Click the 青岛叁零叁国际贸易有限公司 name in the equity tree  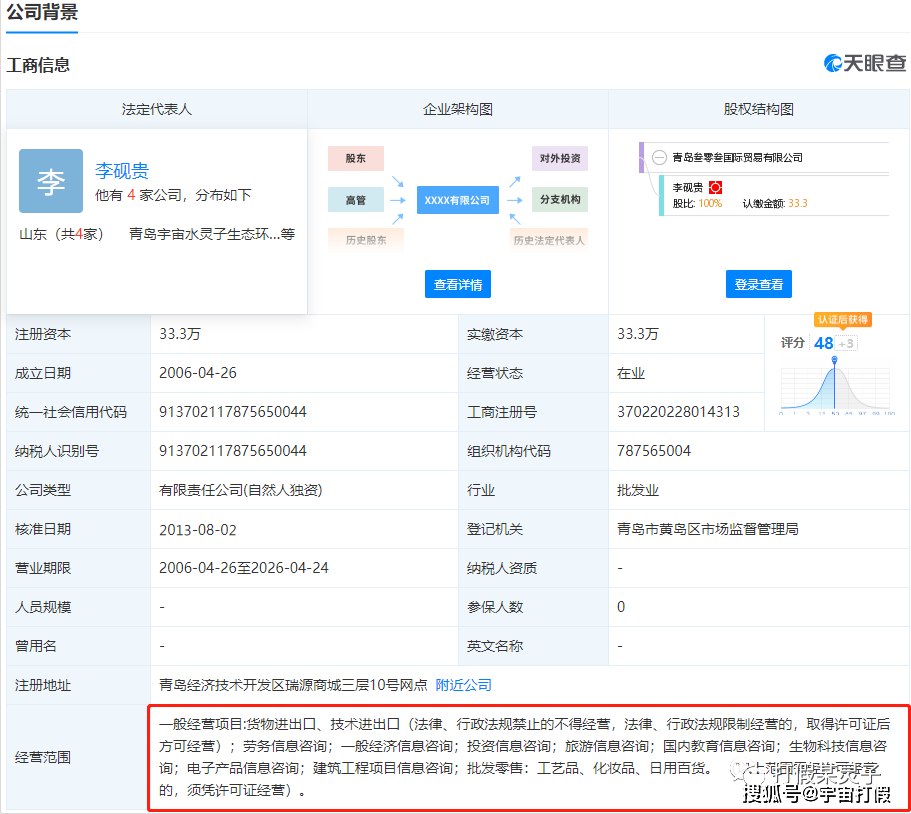pyautogui.click(x=737, y=157)
